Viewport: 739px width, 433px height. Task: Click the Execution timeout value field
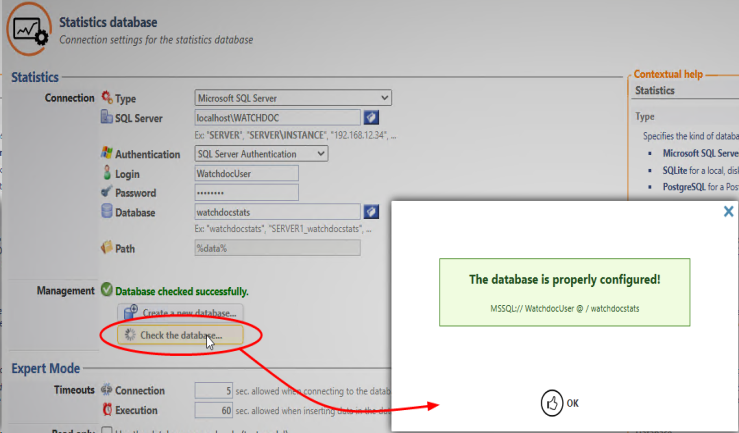[x=214, y=410]
